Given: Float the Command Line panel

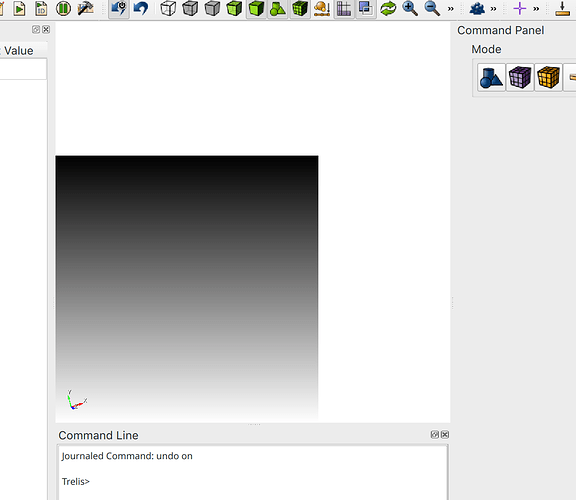Looking at the screenshot, I should (435, 435).
